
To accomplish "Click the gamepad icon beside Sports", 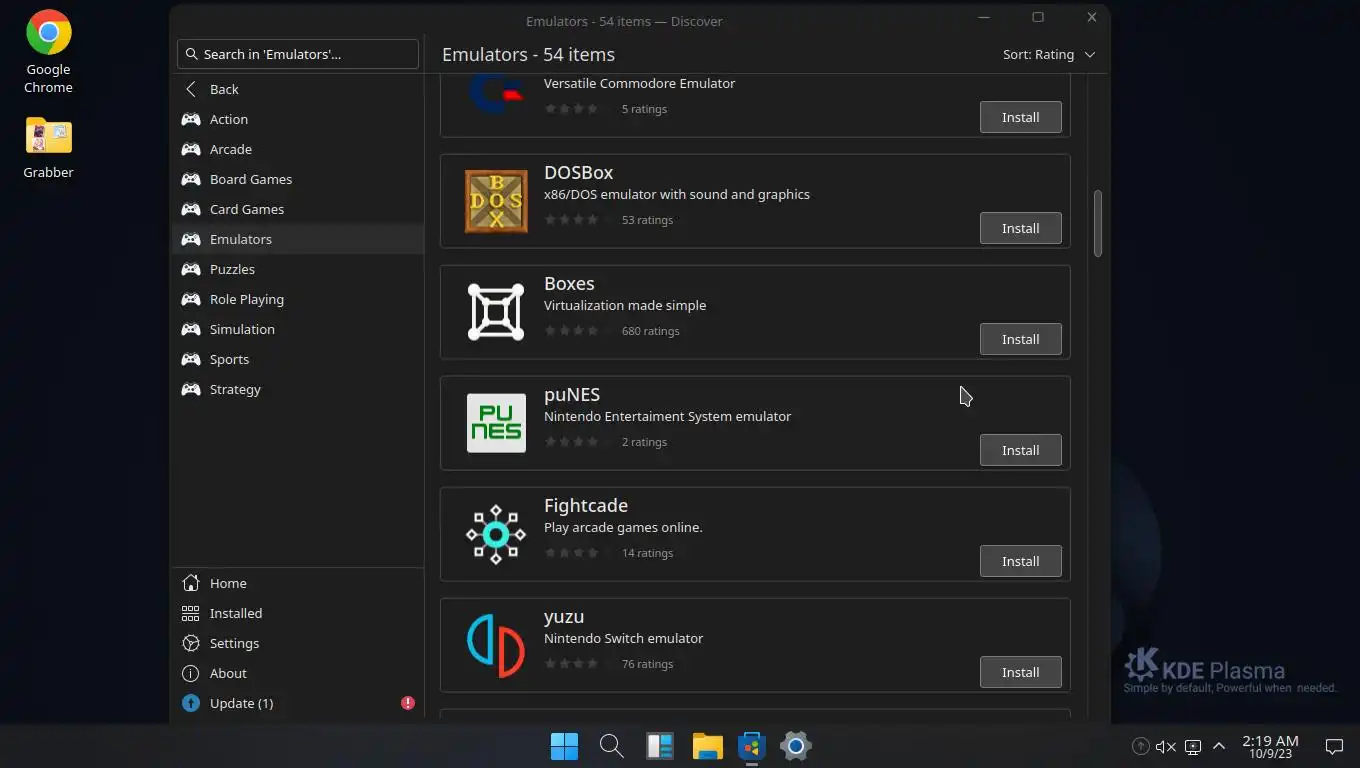I will pos(191,359).
